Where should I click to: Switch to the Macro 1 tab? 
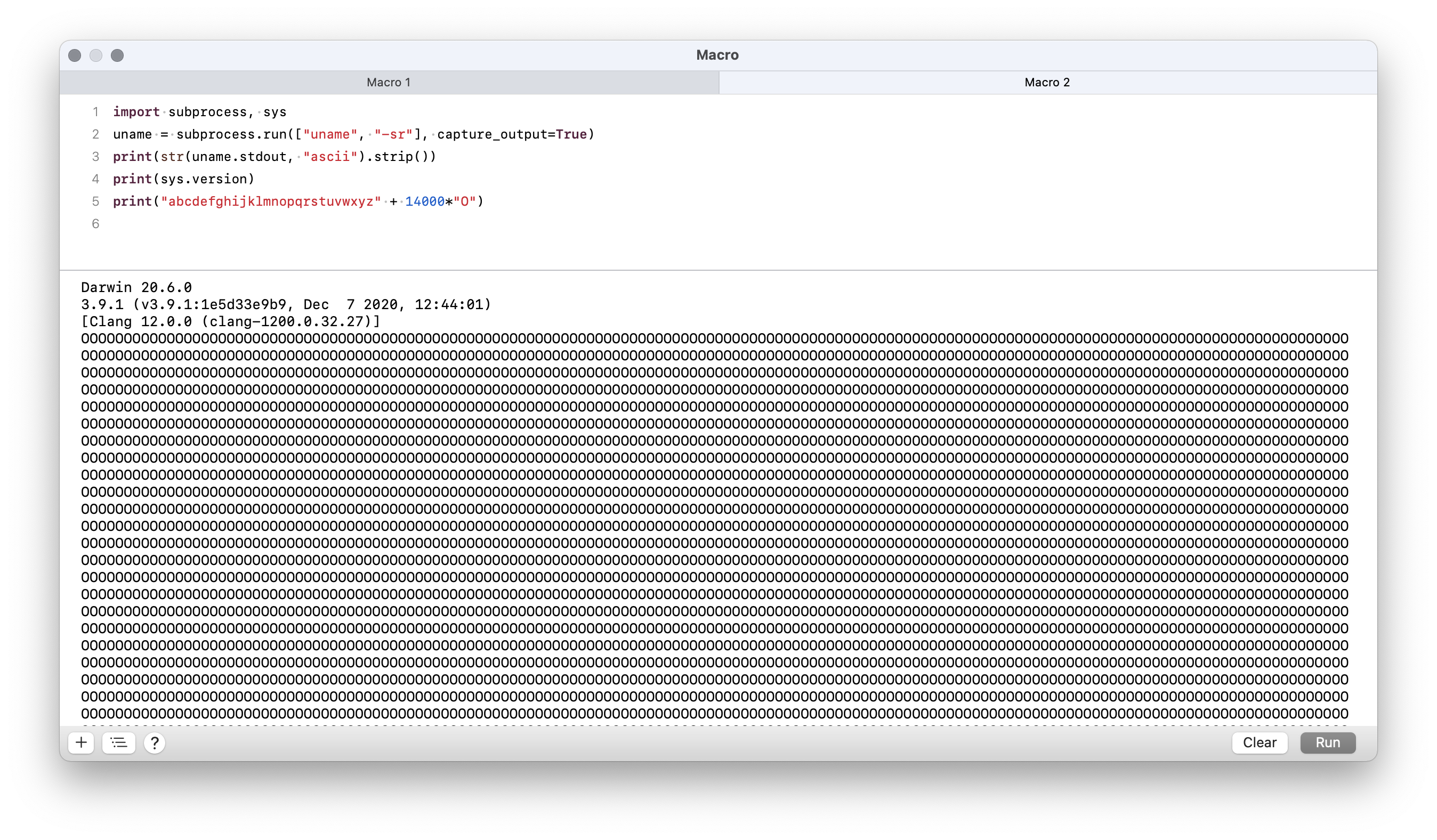pos(389,82)
